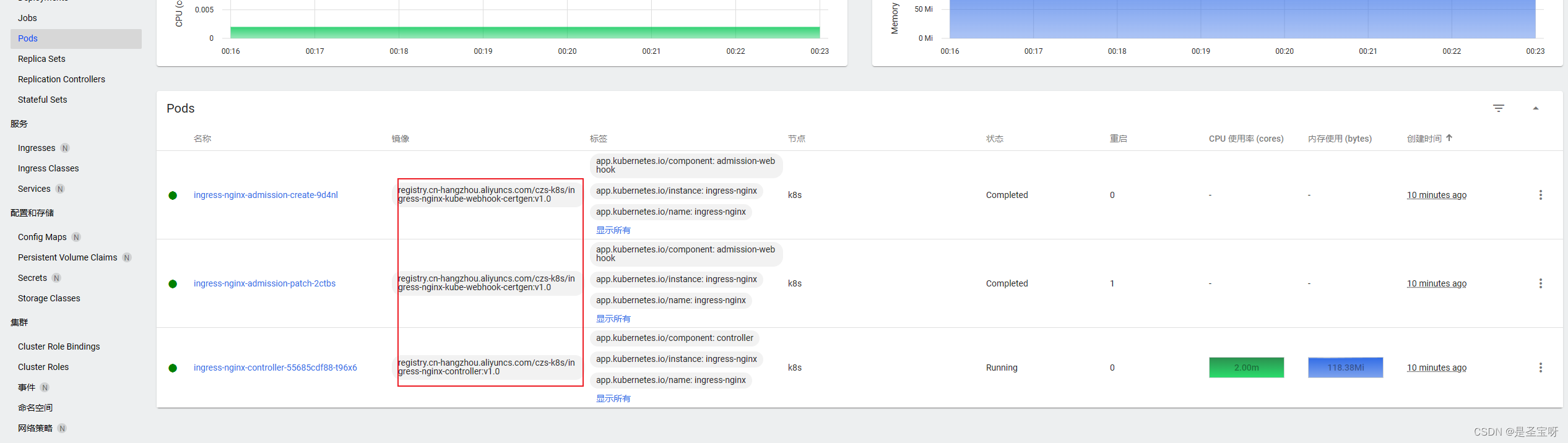Click the N badge next to 网络策略
Screen dimensions: 1568x443
62,428
